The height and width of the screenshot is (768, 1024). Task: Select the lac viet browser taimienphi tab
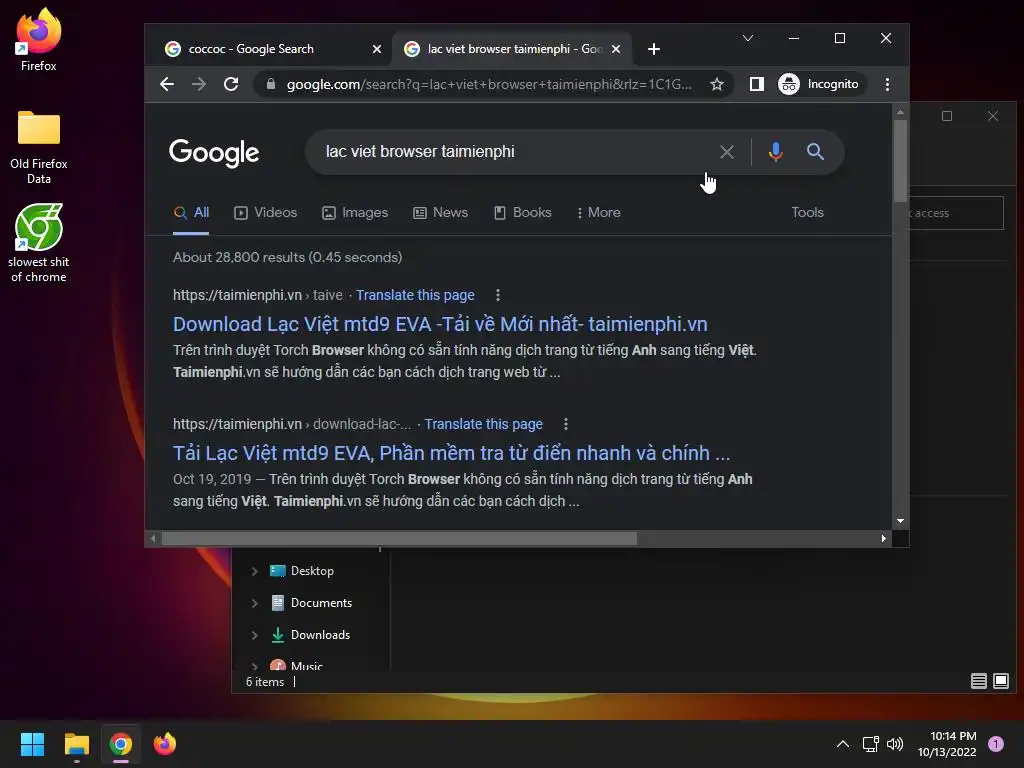[511, 49]
